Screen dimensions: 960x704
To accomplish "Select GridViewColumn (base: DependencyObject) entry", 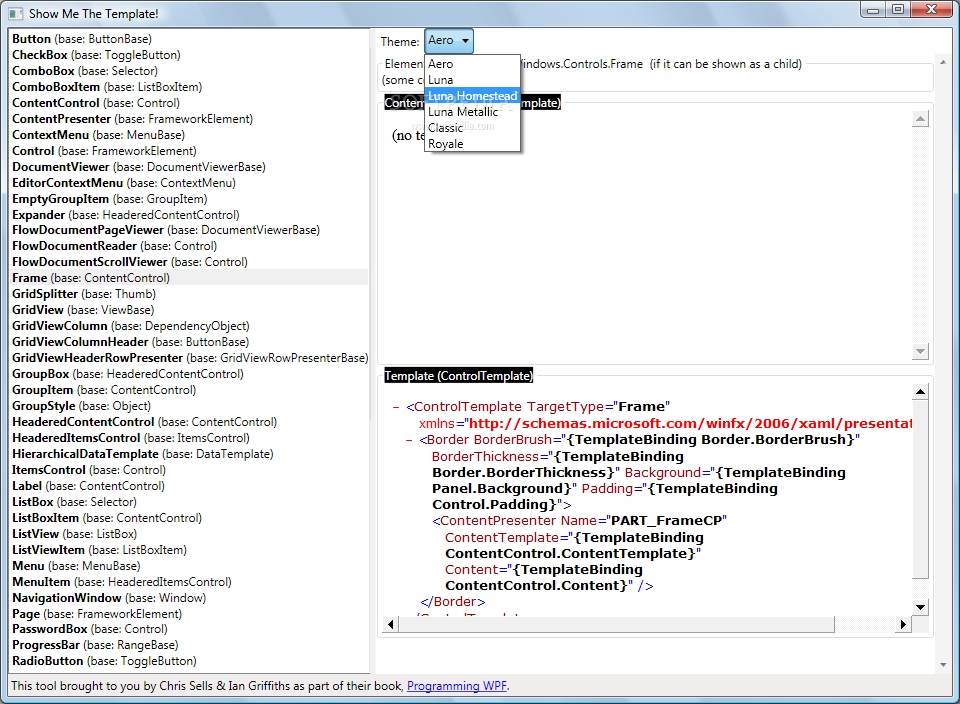I will coord(190,326).
